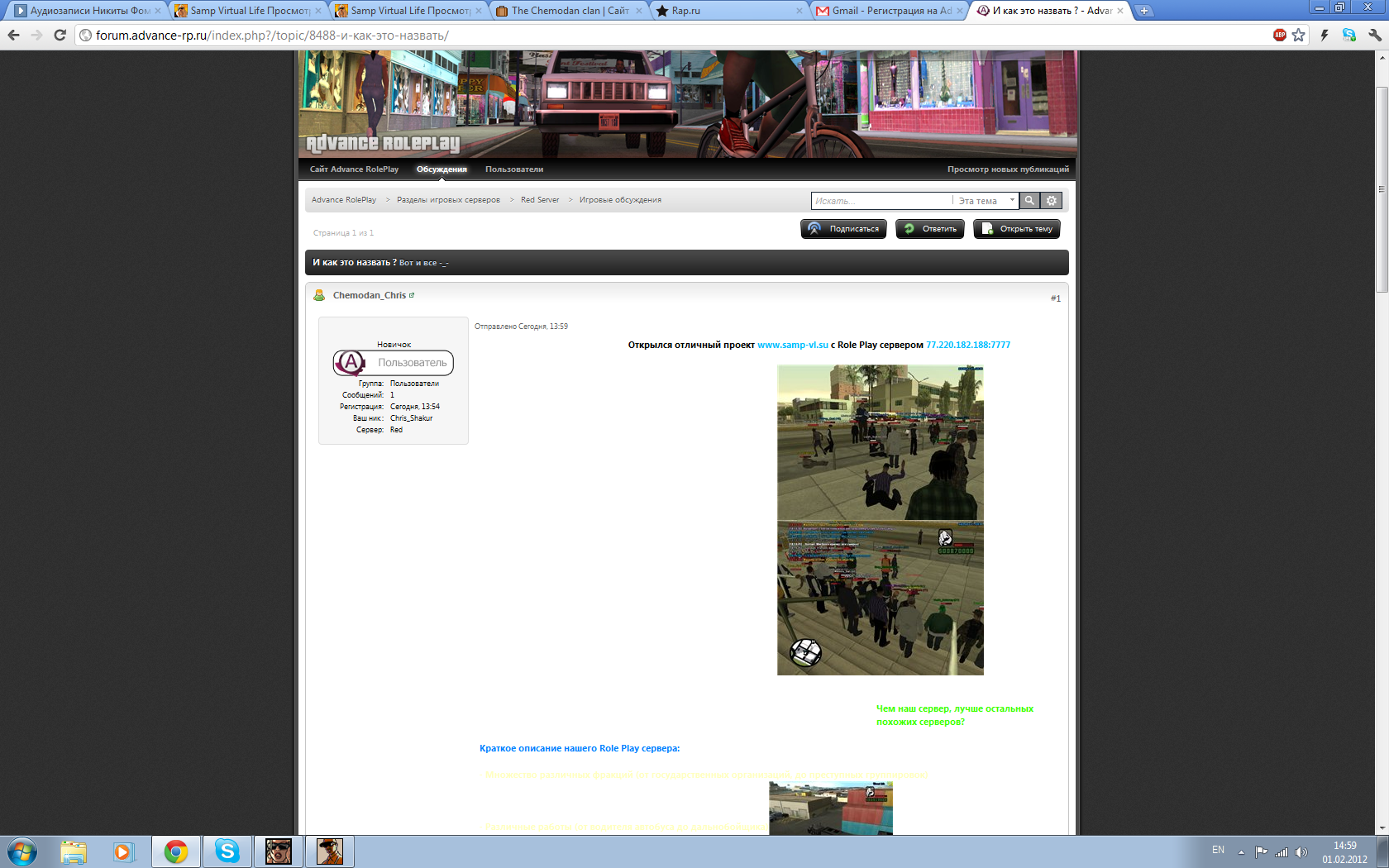
Task: Click the scrollbar down arrow
Action: (x=1382, y=828)
